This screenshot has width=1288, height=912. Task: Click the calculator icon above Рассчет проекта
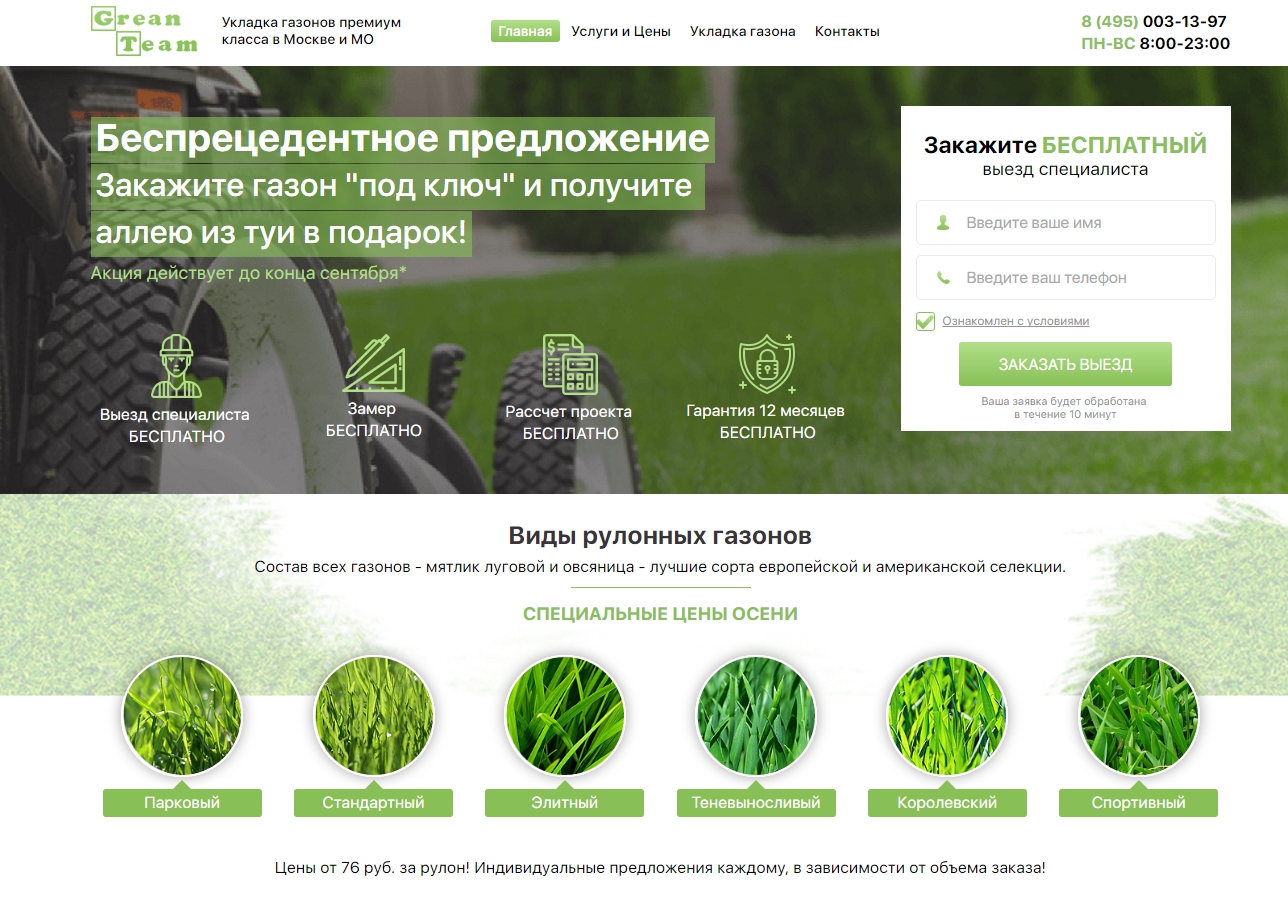click(x=569, y=364)
